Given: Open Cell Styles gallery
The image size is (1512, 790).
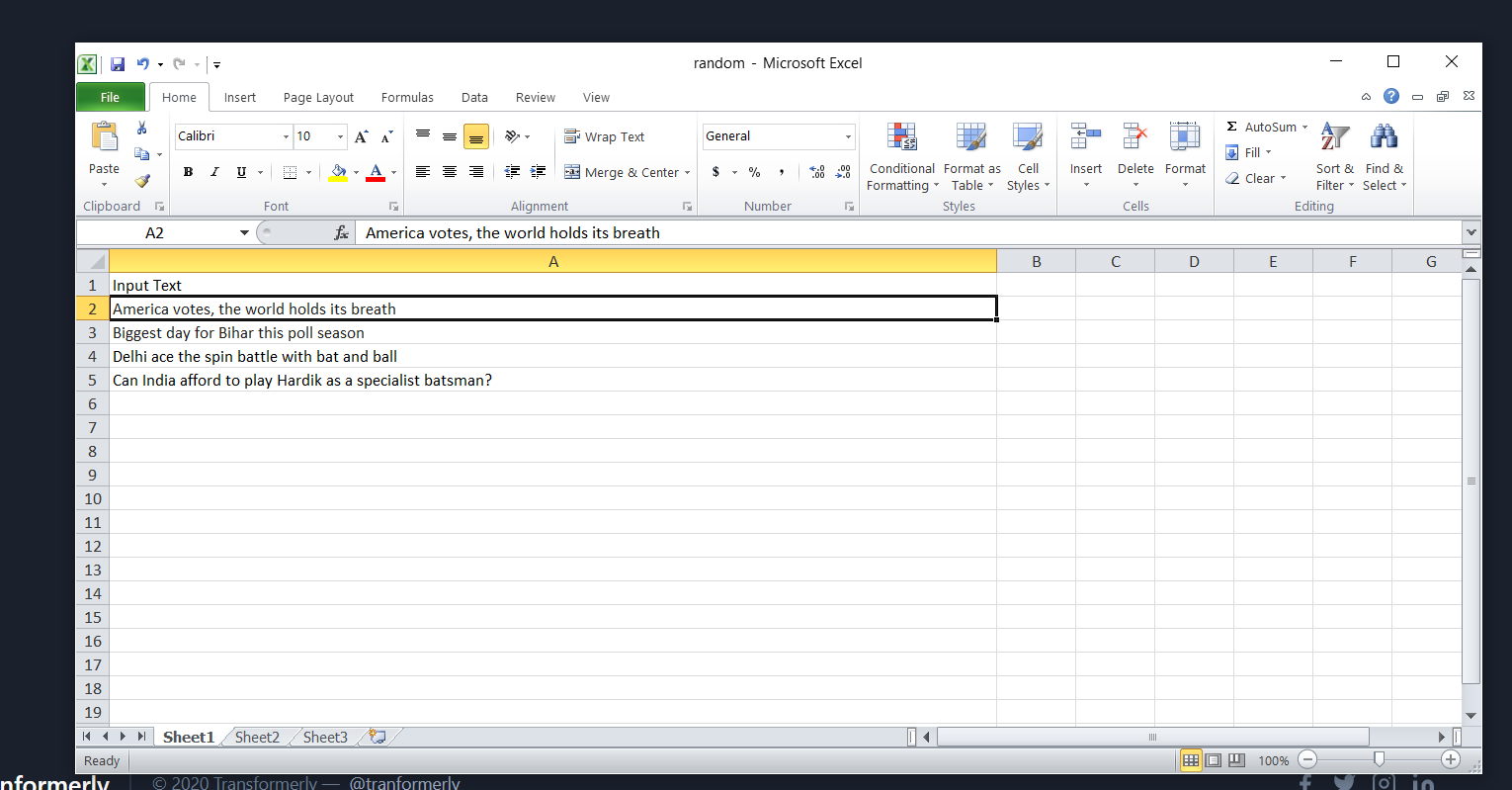Looking at the screenshot, I should click(x=1028, y=156).
